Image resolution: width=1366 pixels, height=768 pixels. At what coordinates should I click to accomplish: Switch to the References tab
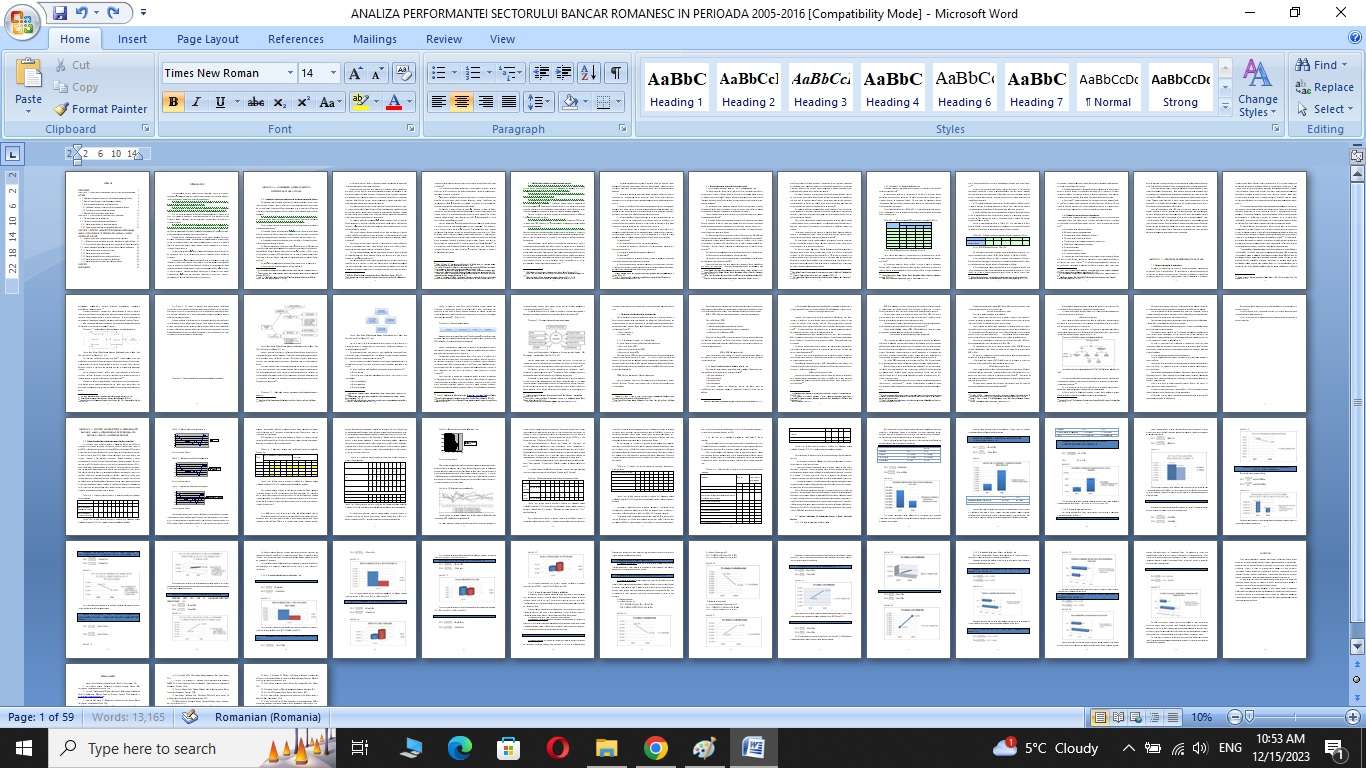point(295,39)
